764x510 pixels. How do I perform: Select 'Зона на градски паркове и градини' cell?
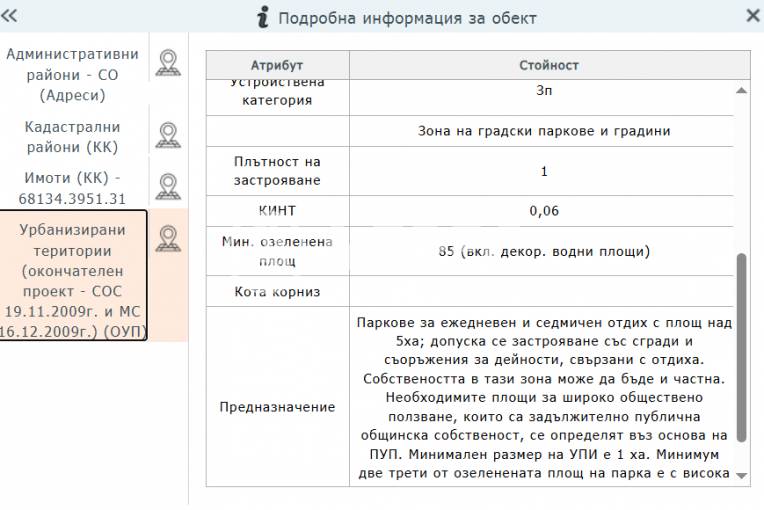click(542, 131)
